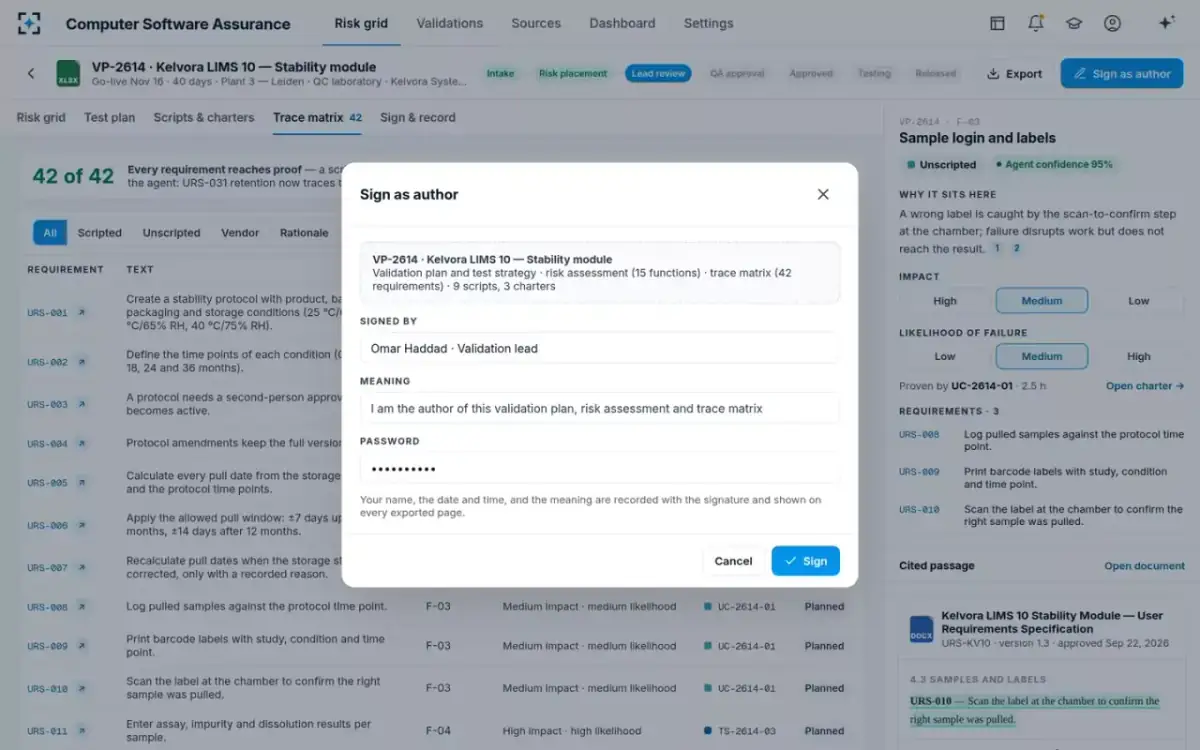
Task: Filter requirements by Scripted
Action: click(100, 233)
